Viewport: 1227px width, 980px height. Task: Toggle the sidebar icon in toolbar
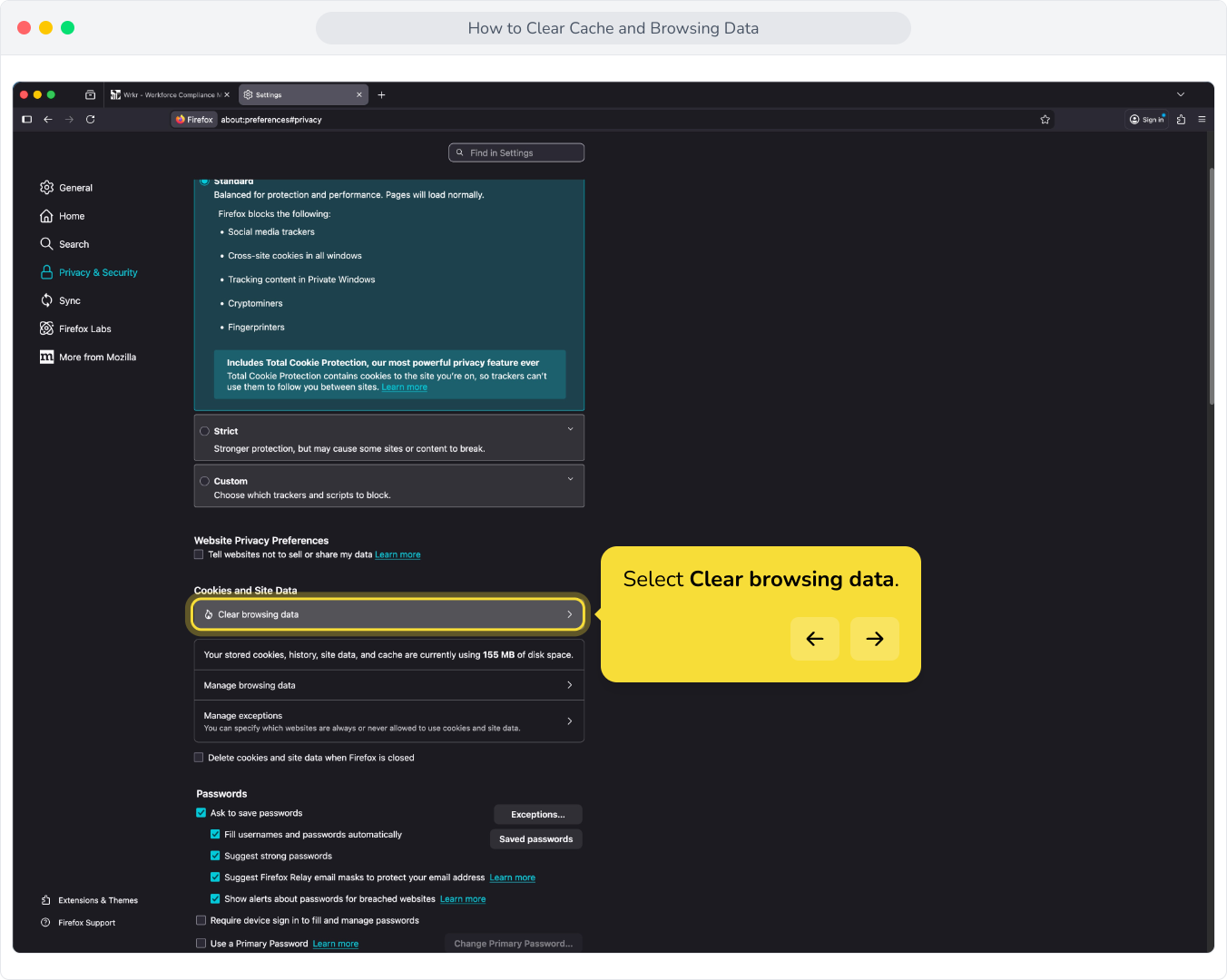point(26,119)
